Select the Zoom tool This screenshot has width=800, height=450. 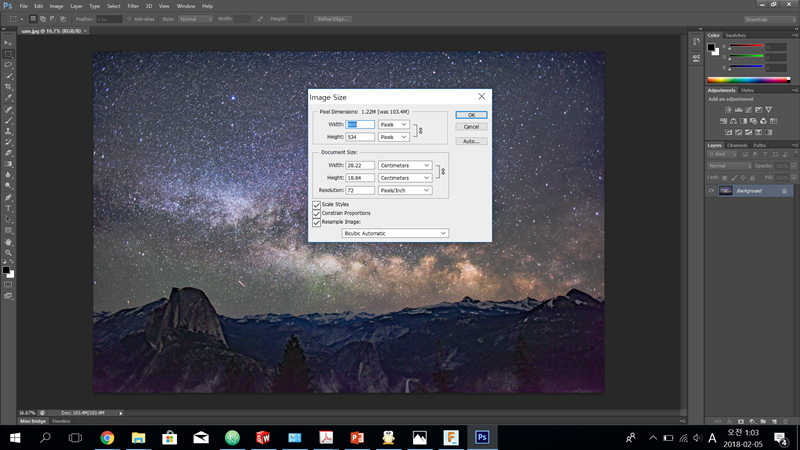tap(8, 253)
